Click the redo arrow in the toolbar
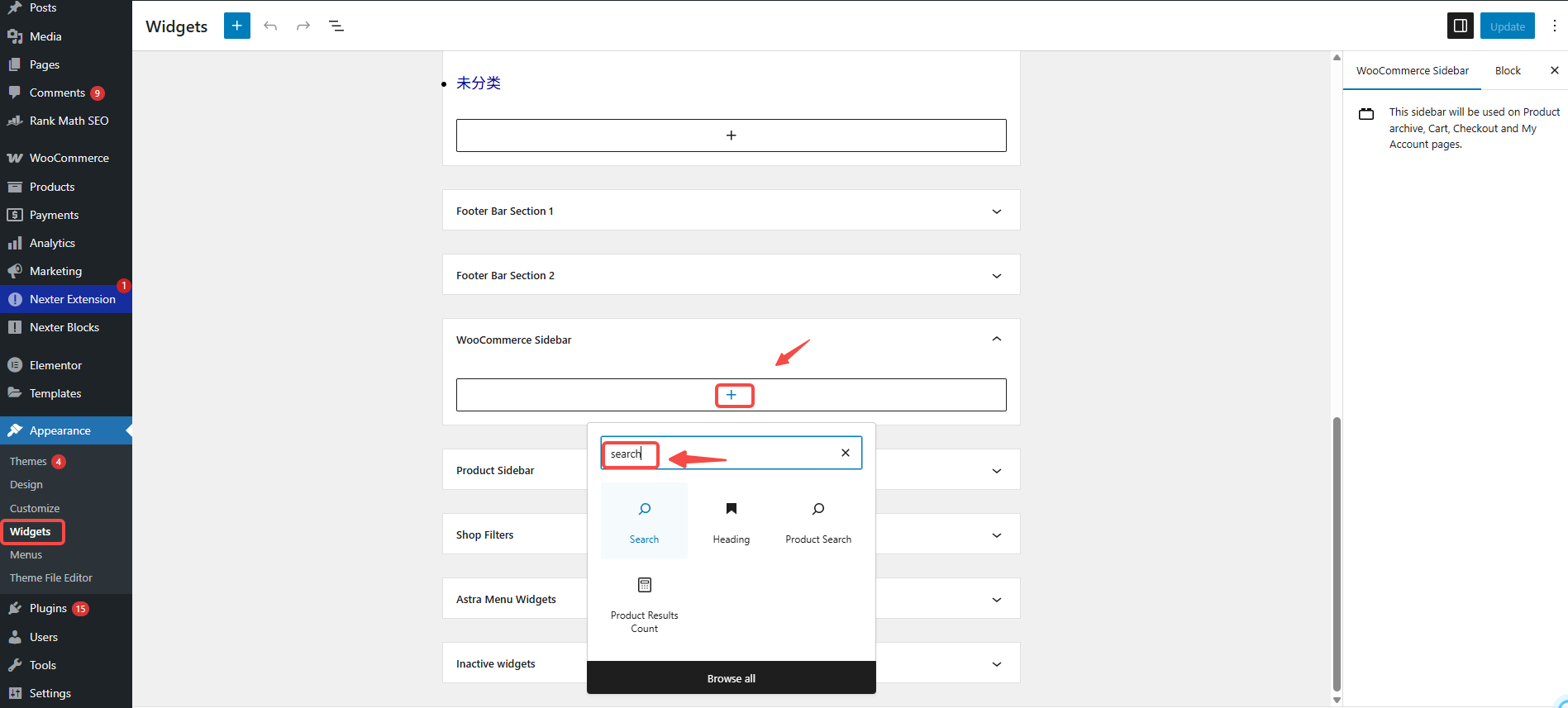Viewport: 1568px width, 708px height. [x=303, y=26]
